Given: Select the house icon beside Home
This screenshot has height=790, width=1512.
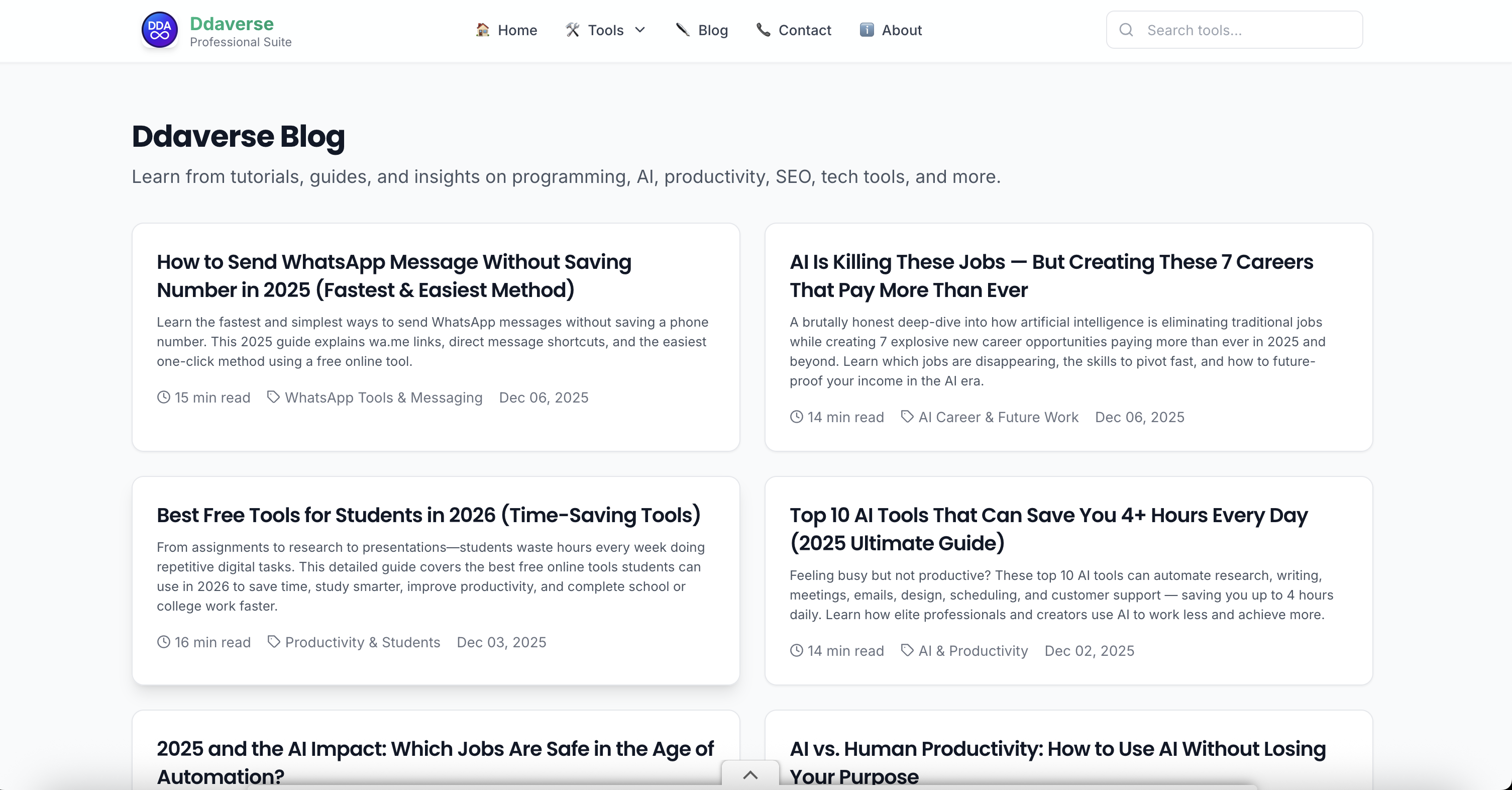Looking at the screenshot, I should 482,30.
